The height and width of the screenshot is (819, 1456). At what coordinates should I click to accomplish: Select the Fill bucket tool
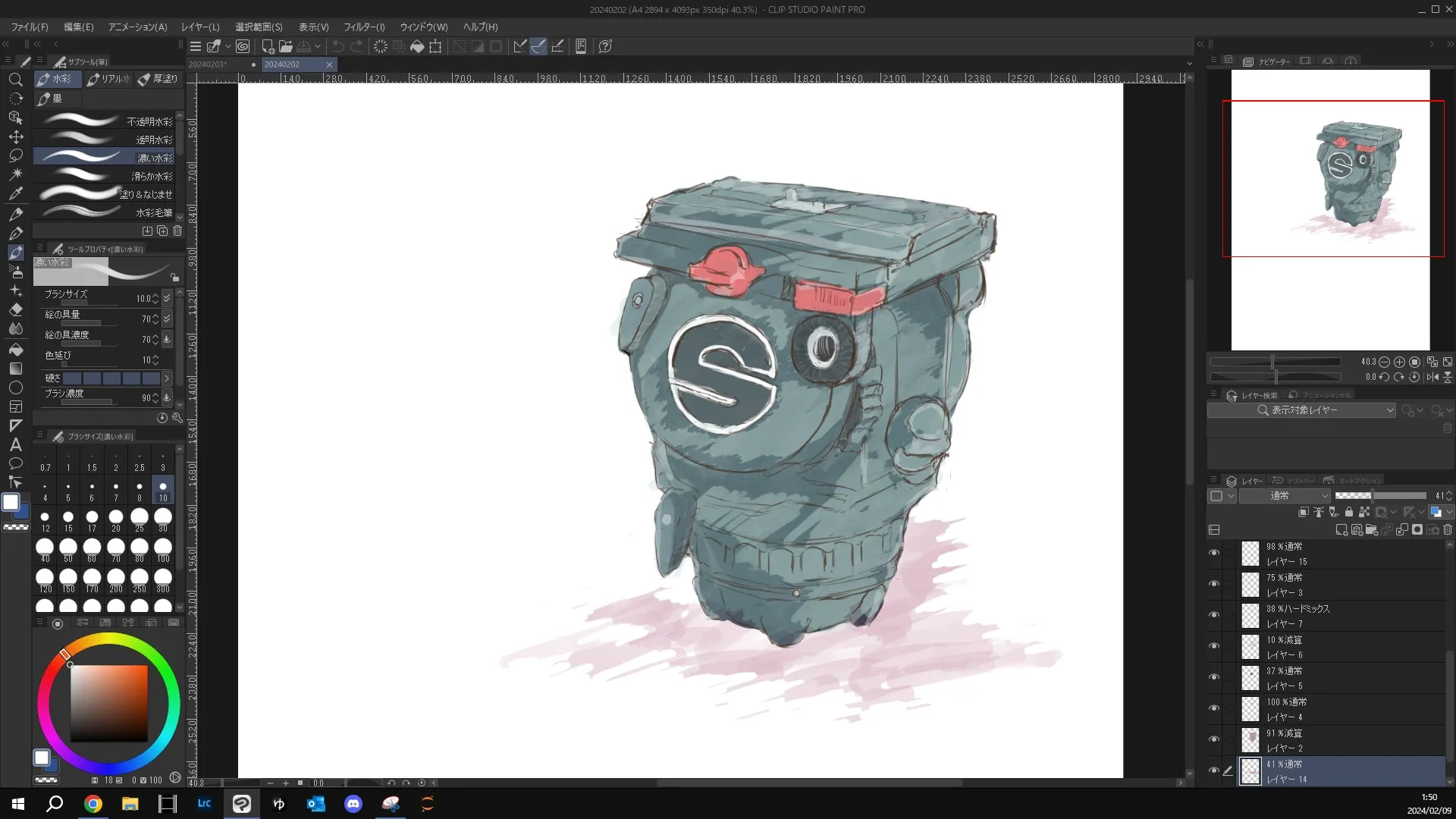[x=15, y=349]
